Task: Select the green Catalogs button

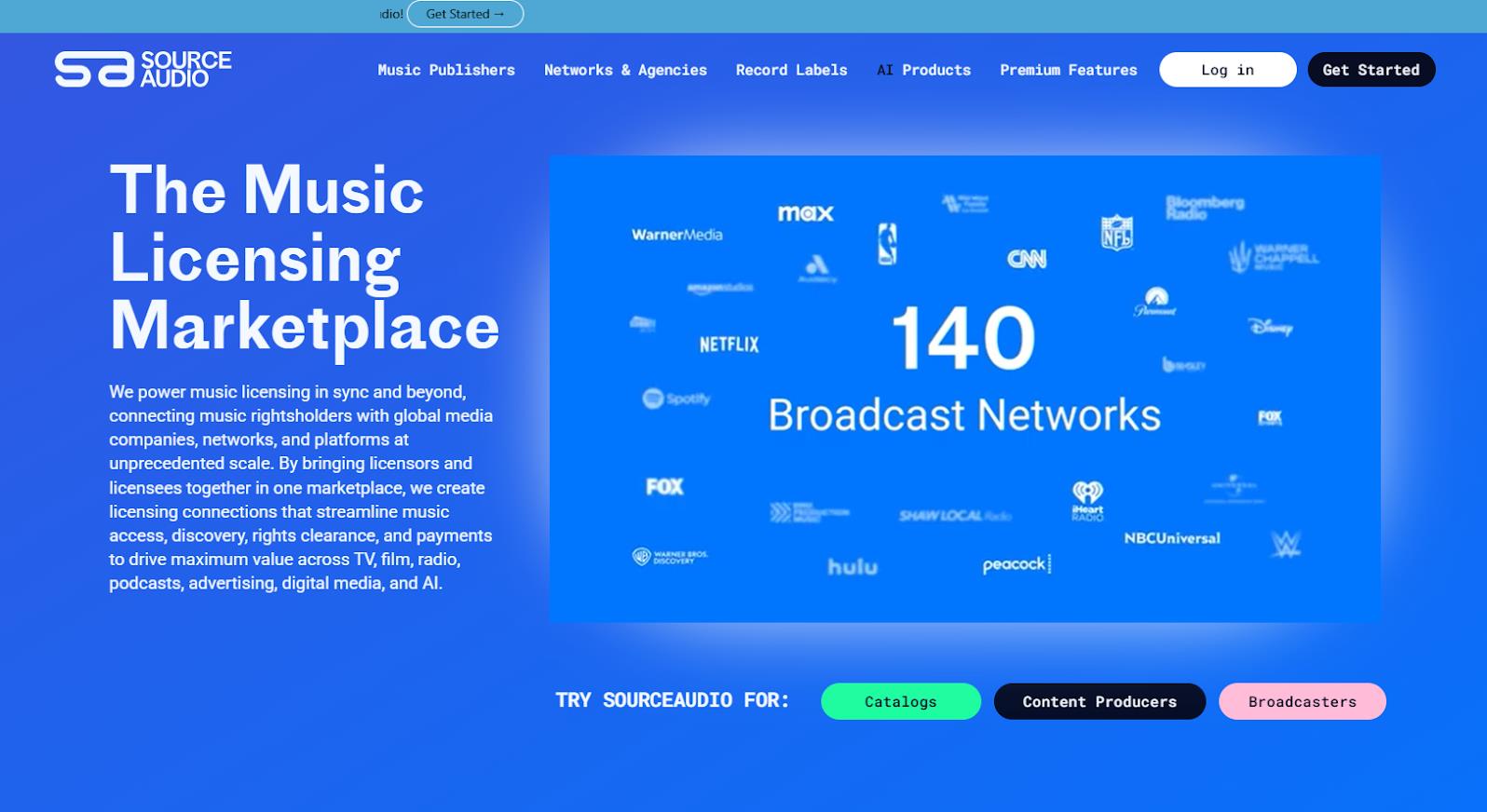Action: coord(901,701)
